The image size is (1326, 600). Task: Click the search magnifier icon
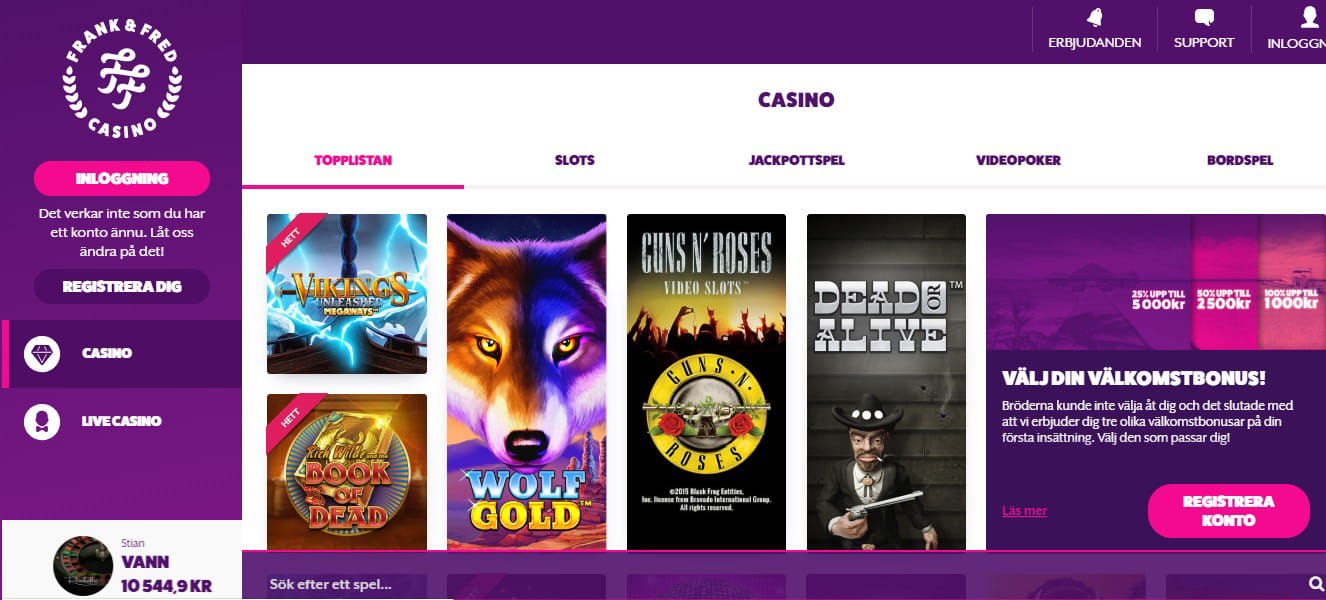[1316, 584]
